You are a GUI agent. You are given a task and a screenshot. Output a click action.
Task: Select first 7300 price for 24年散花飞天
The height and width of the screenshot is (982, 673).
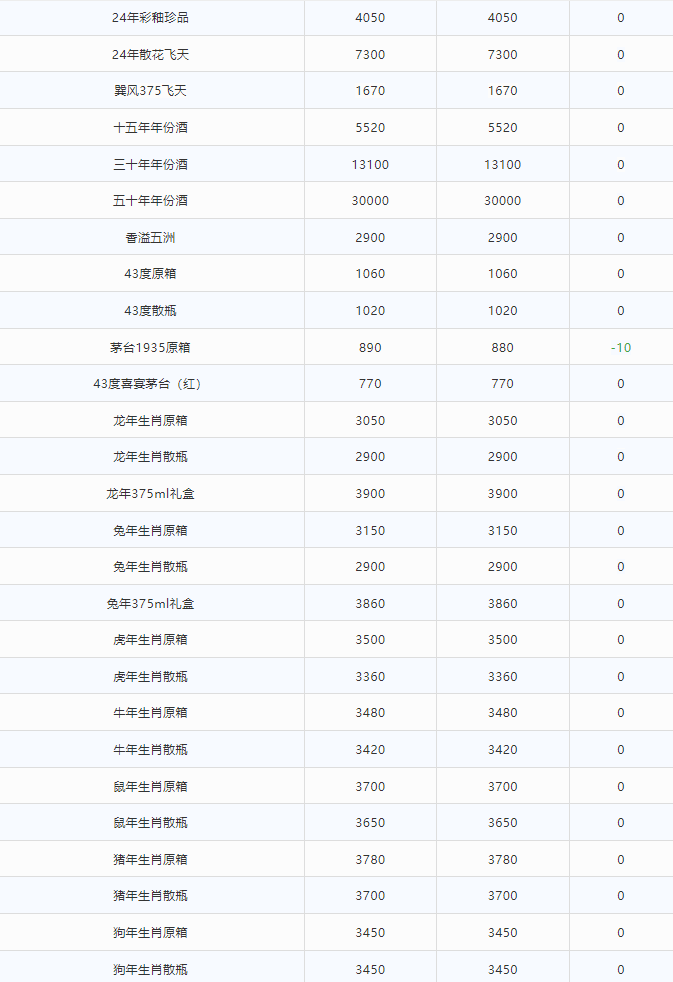click(370, 54)
